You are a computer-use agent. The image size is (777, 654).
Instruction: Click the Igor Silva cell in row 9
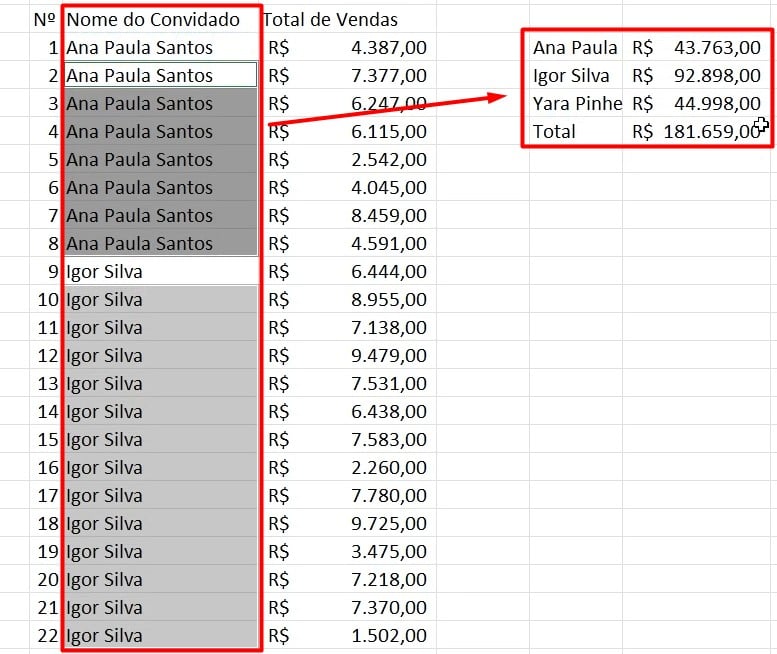[160, 271]
